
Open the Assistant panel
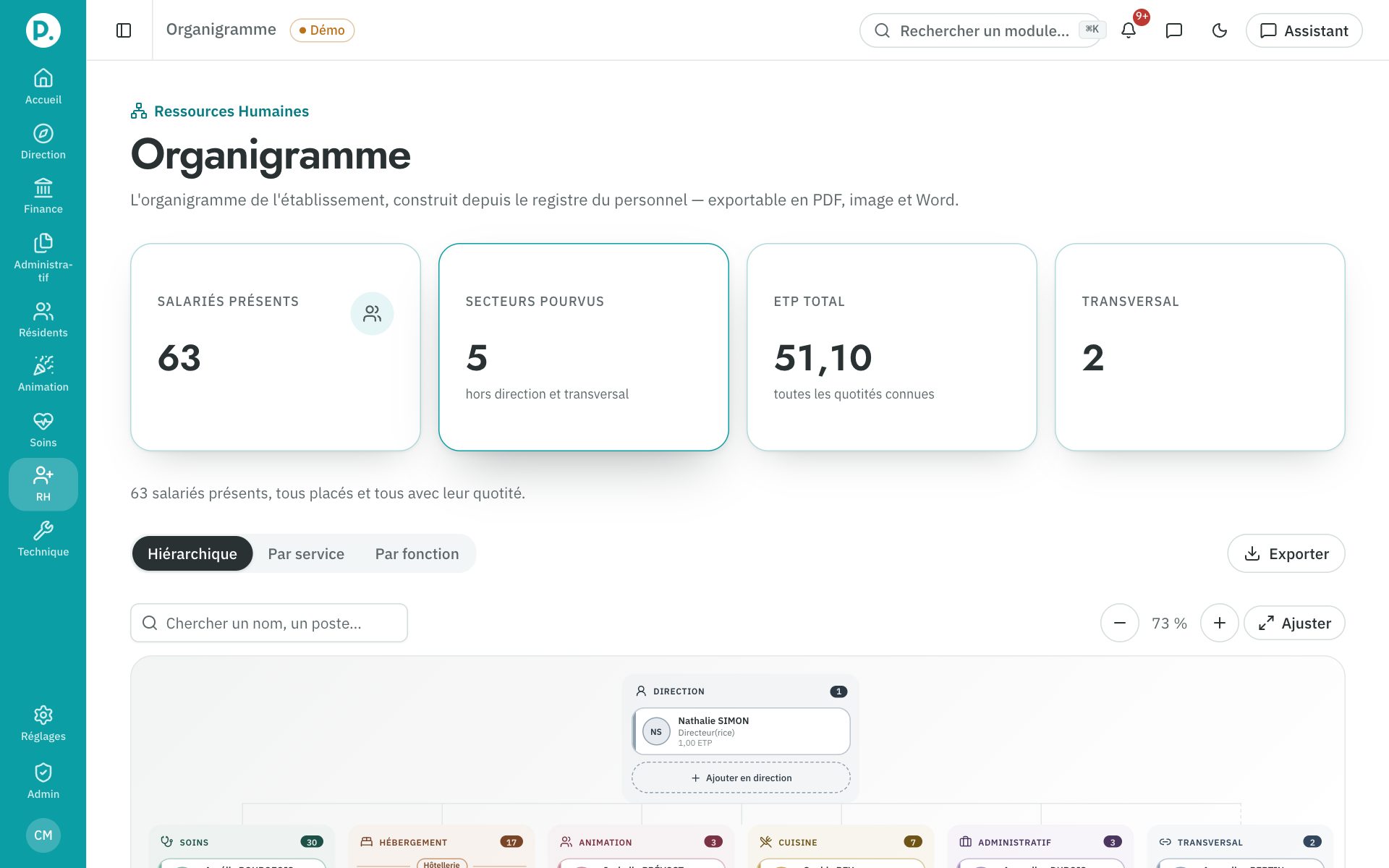(1304, 30)
